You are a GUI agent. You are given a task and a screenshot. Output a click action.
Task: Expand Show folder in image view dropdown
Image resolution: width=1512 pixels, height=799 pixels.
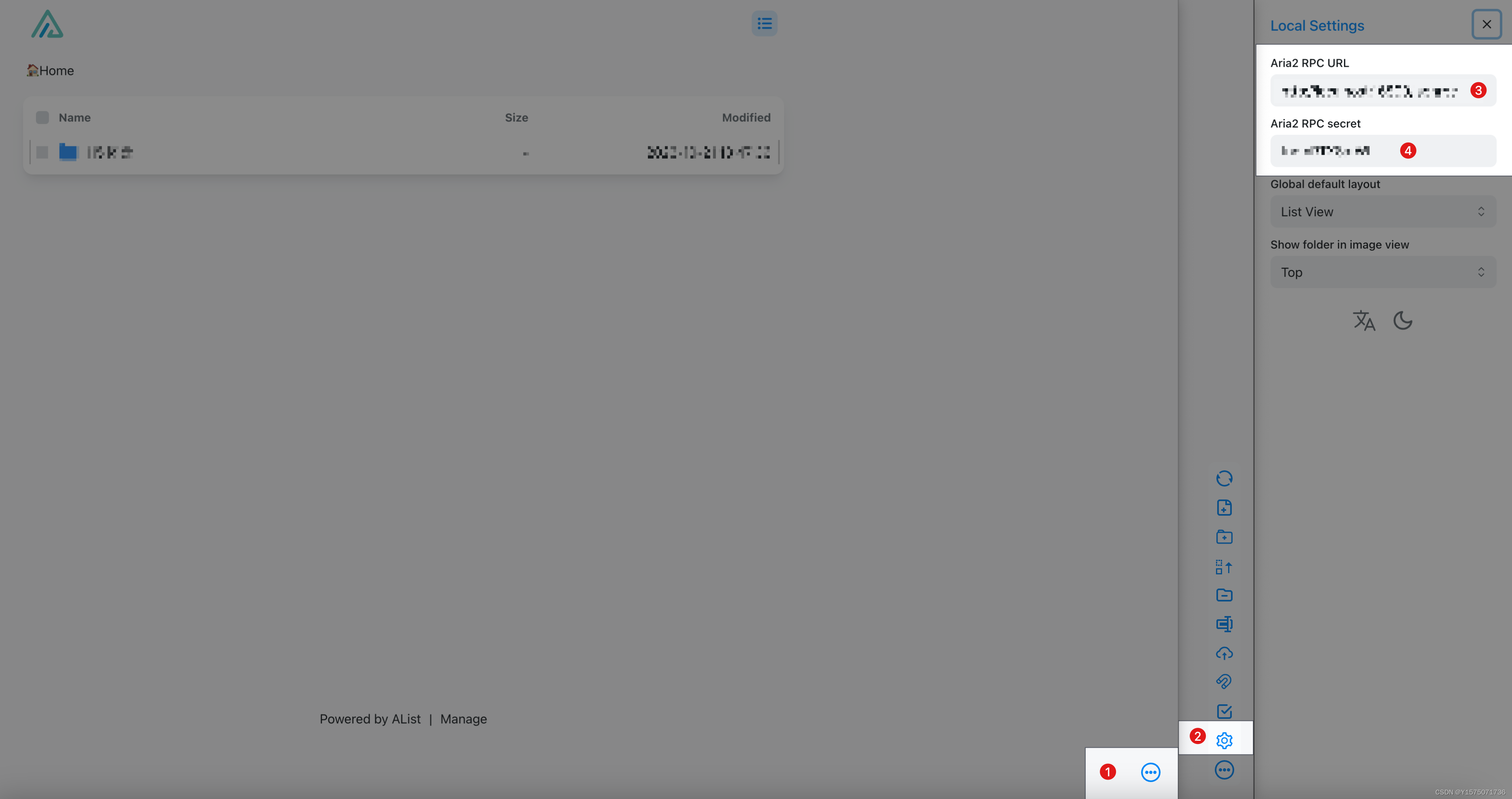pyautogui.click(x=1382, y=272)
